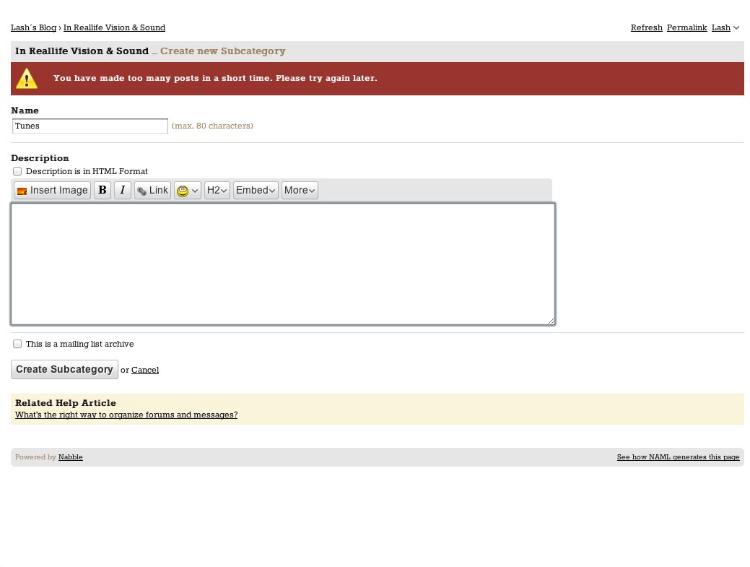Open the organize forums help article
This screenshot has width=750, height=567.
point(126,415)
